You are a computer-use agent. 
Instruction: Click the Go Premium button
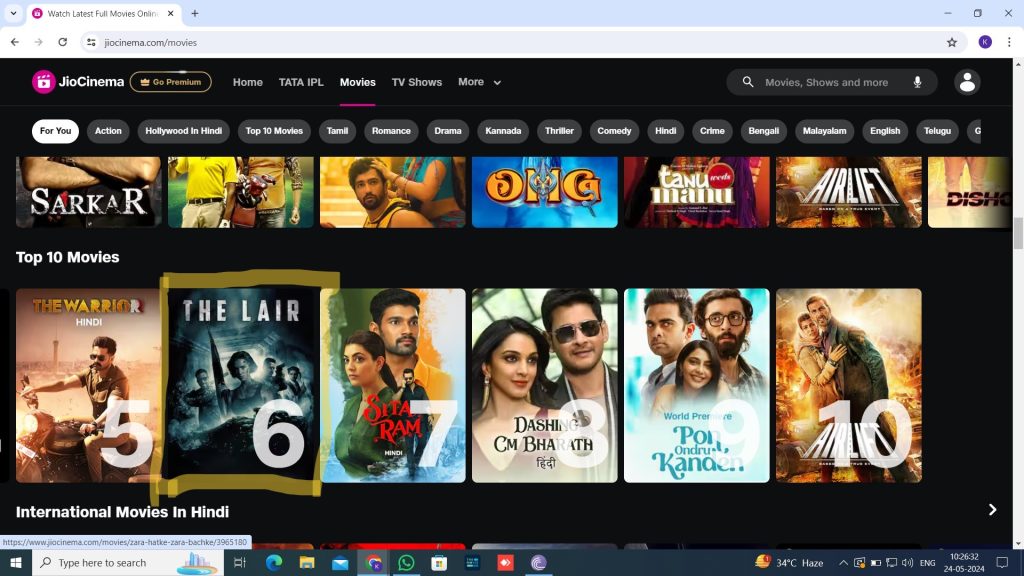coord(170,82)
